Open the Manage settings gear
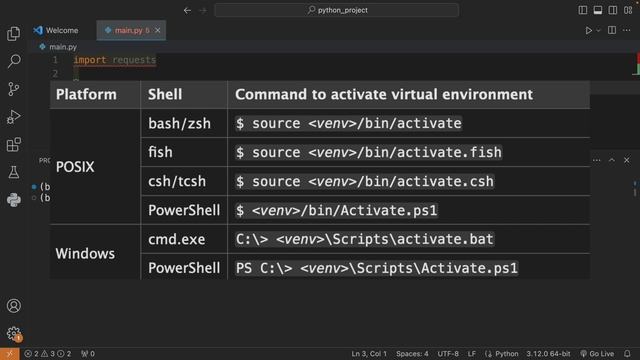 [x=13, y=333]
